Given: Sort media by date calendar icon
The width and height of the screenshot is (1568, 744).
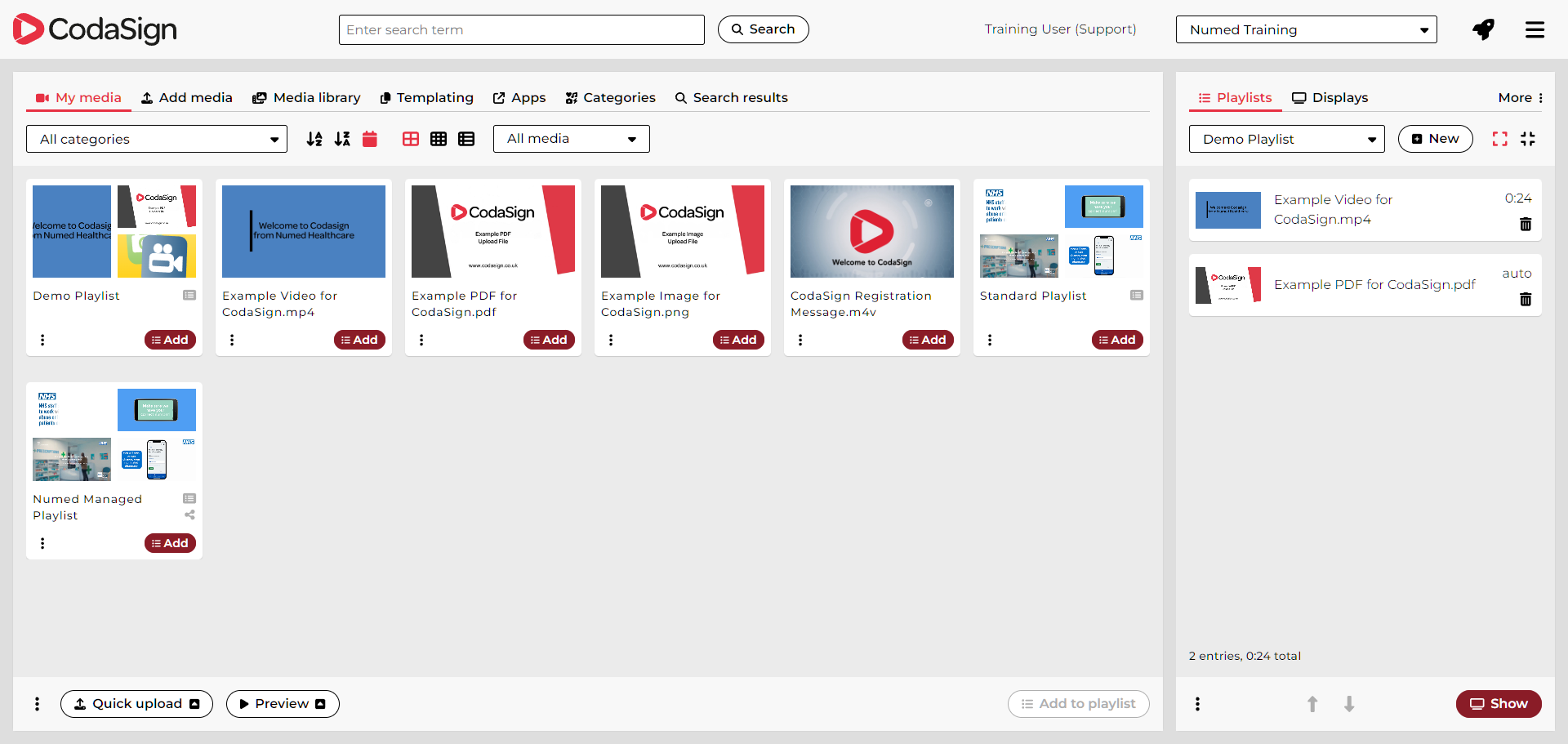Looking at the screenshot, I should [x=370, y=139].
